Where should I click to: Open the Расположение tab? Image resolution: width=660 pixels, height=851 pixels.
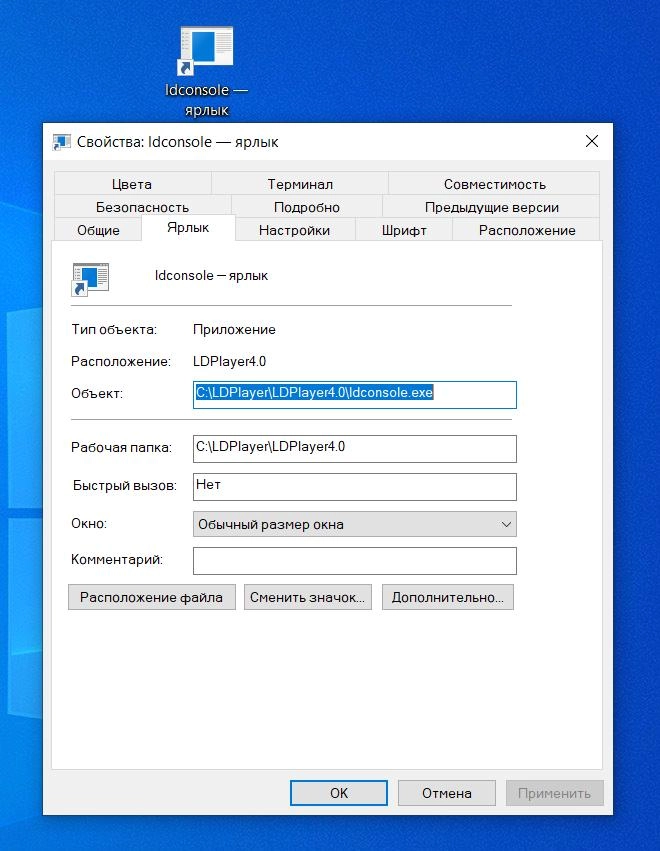526,230
